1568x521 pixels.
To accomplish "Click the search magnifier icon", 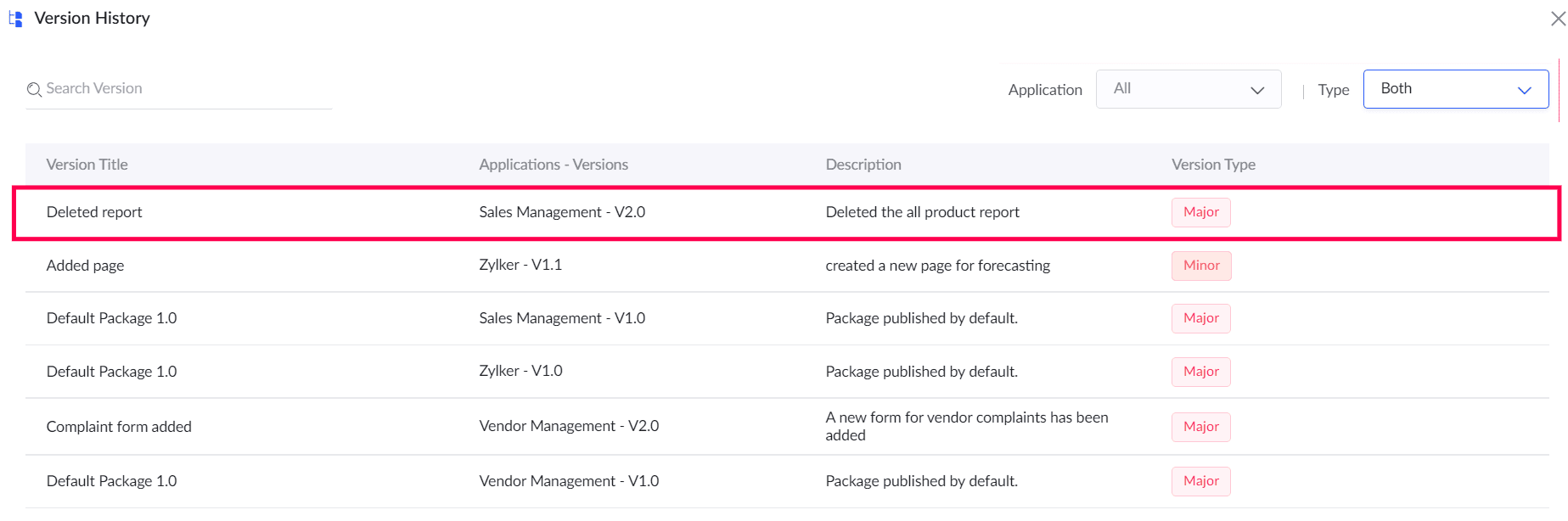I will [x=34, y=89].
